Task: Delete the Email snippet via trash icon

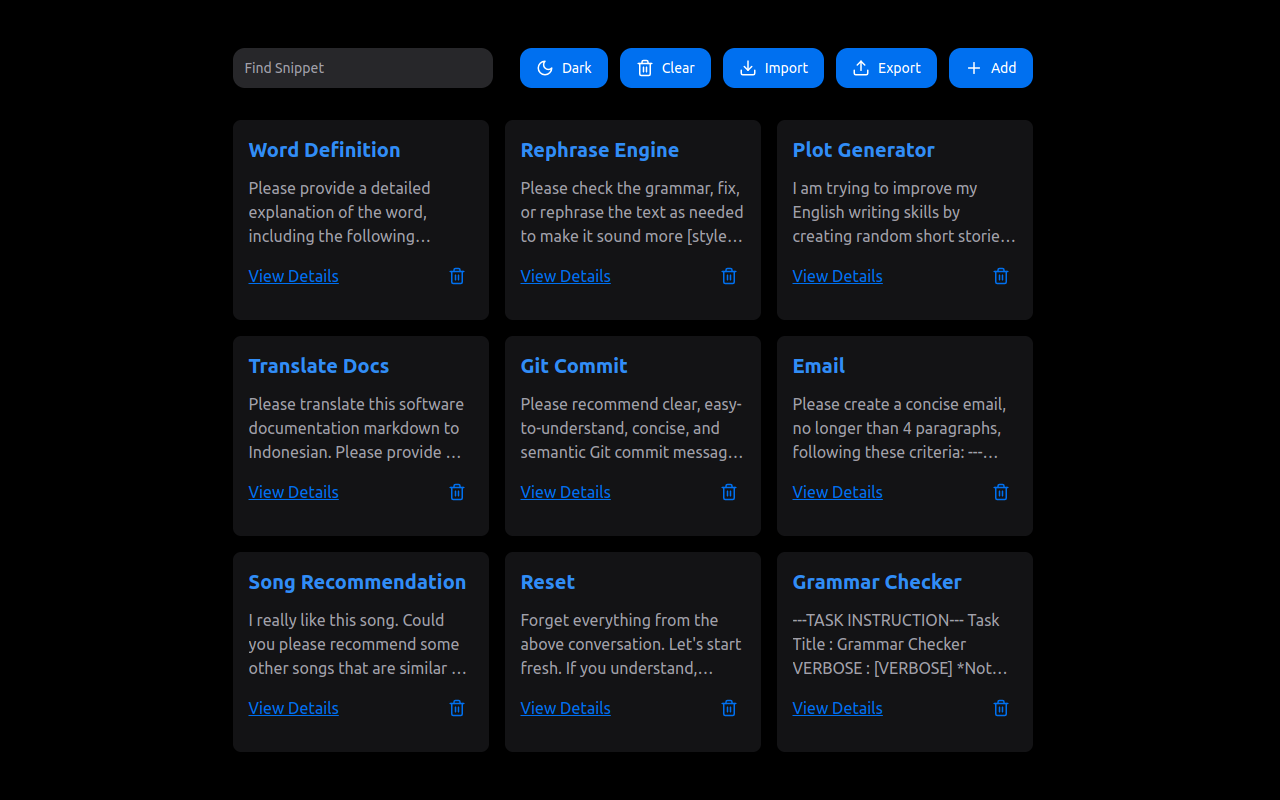Action: [x=1001, y=492]
